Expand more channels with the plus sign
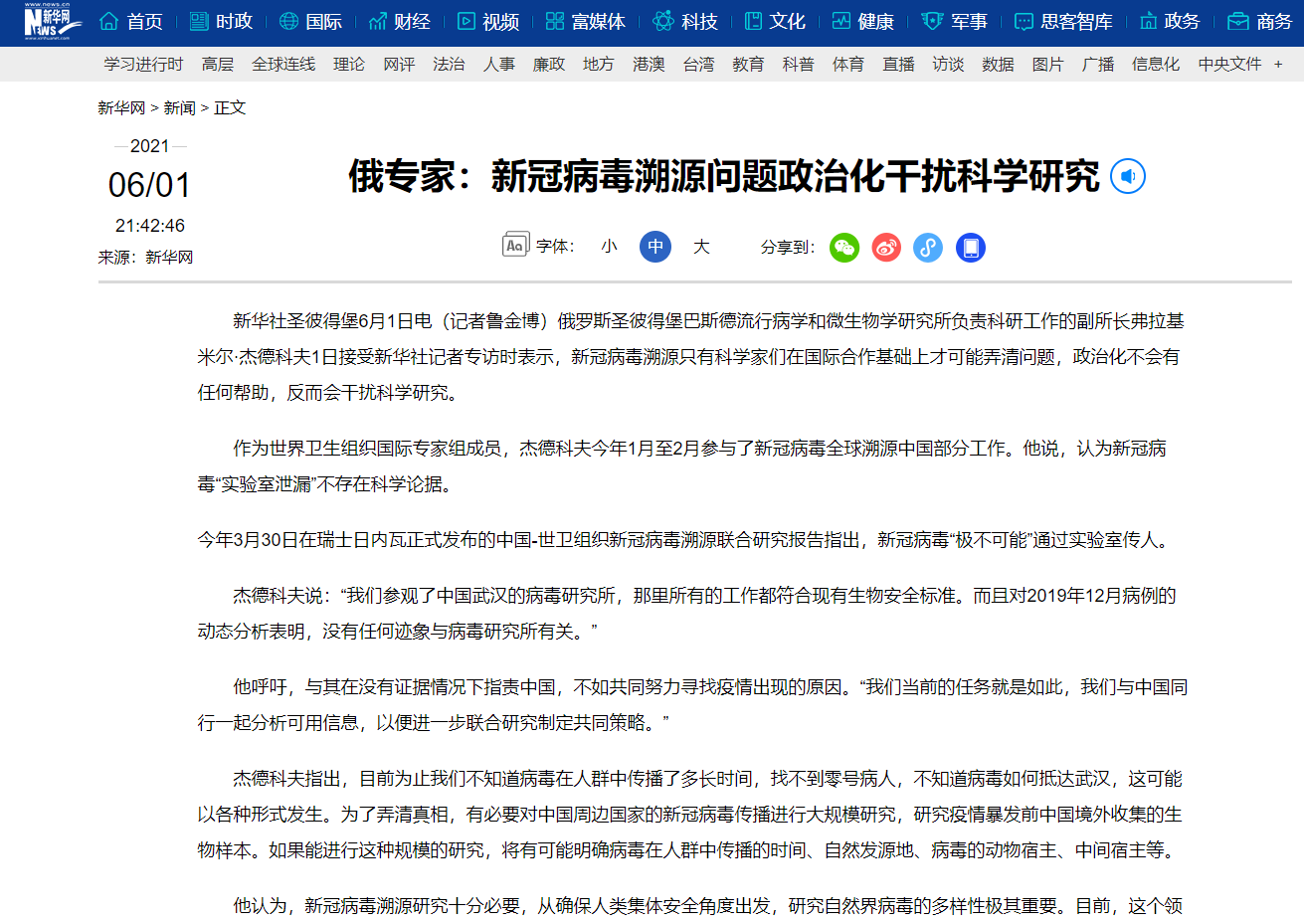Viewport: 1304px width, 924px height. coord(1278,65)
